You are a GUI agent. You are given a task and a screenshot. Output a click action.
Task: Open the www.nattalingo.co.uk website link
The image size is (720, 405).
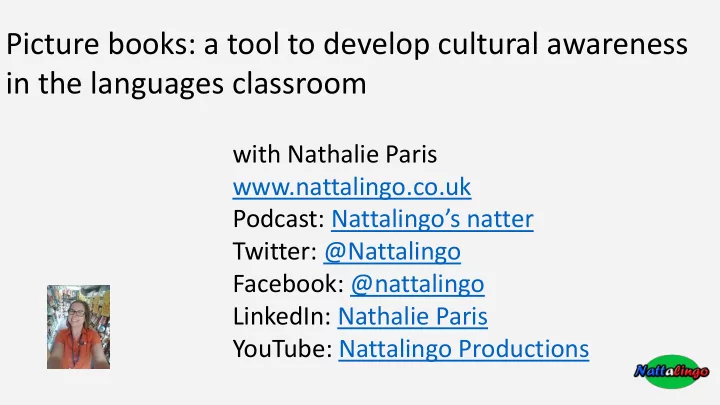352,187
